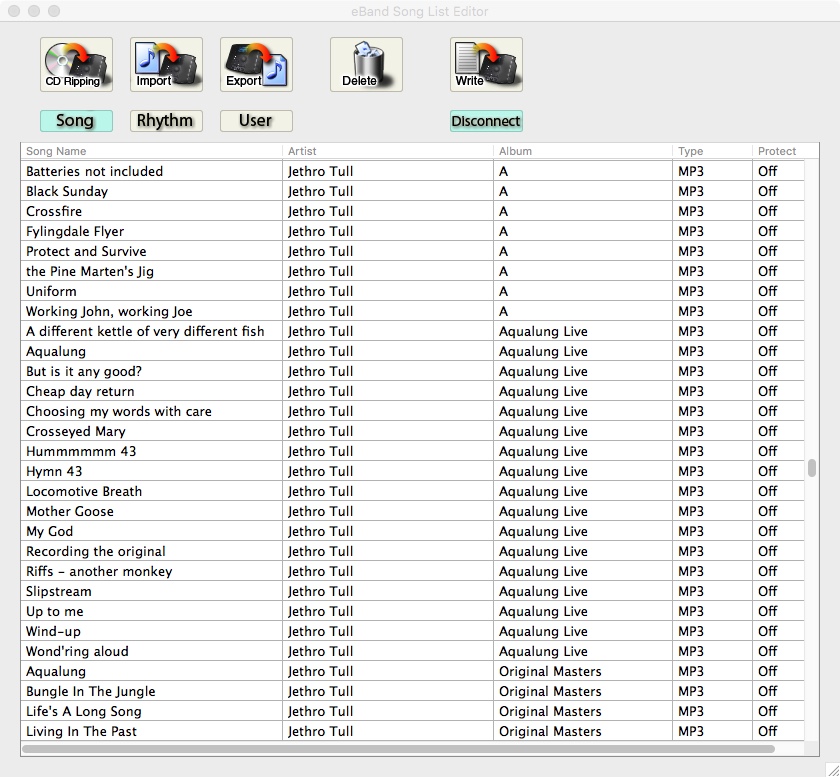Click the horizontal scrollbar at bottom
Image resolution: width=840 pixels, height=777 pixels.
pos(398,749)
